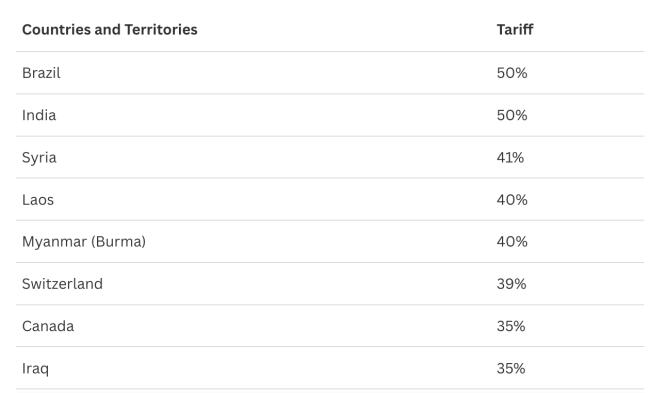
Task: Click Laos's 40% tariff value
Action: [x=512, y=200]
